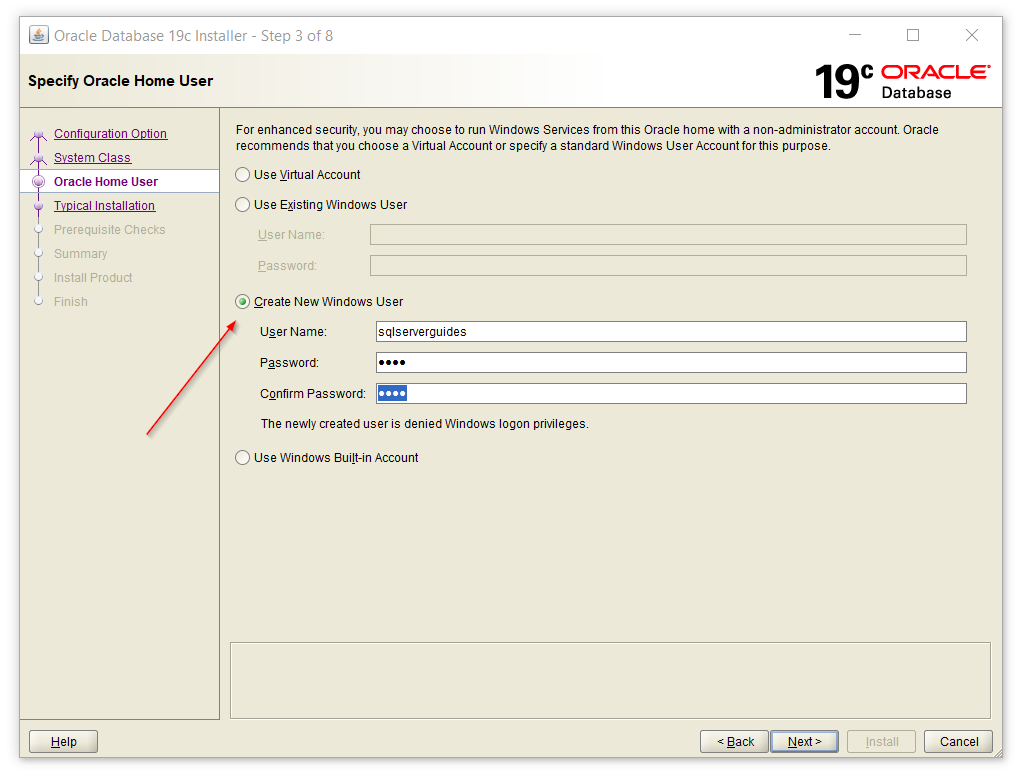Image resolution: width=1020 pixels, height=777 pixels.
Task: Cancel the Oracle installation
Action: [x=958, y=742]
